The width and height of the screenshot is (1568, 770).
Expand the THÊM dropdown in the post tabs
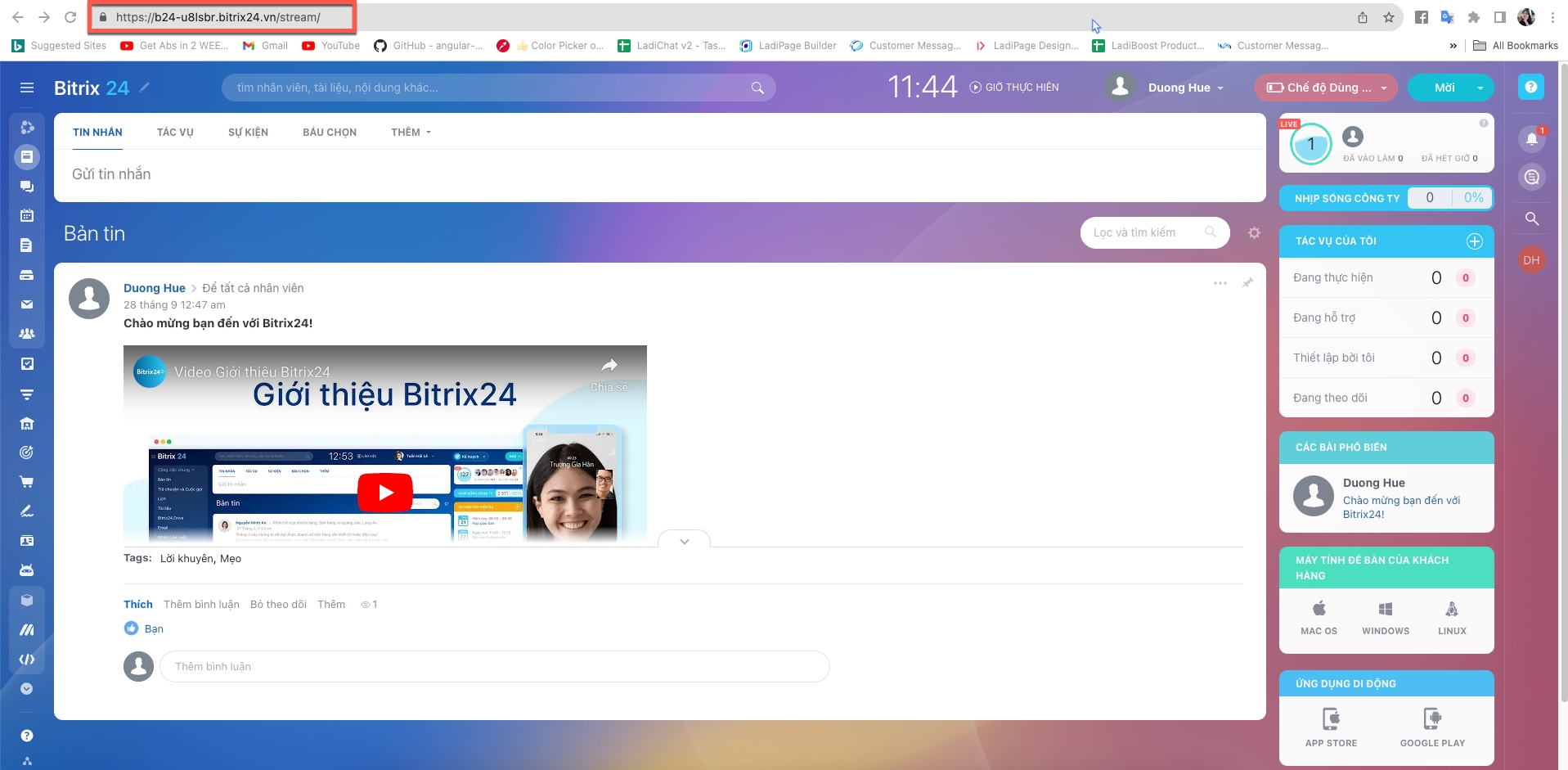click(411, 133)
